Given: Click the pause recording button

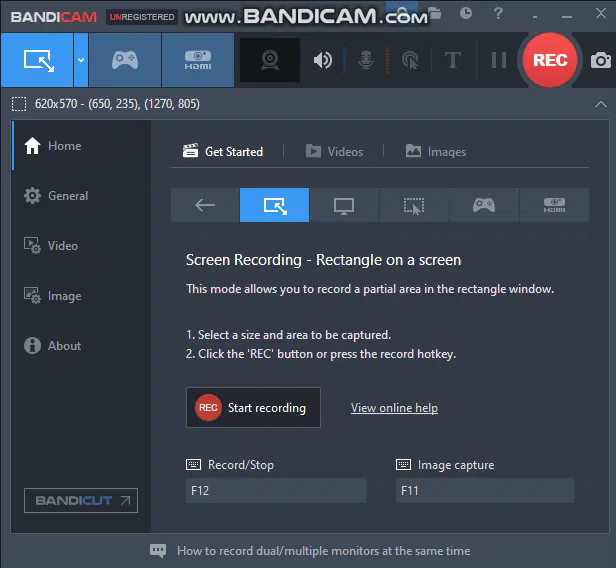Looking at the screenshot, I should point(499,60).
